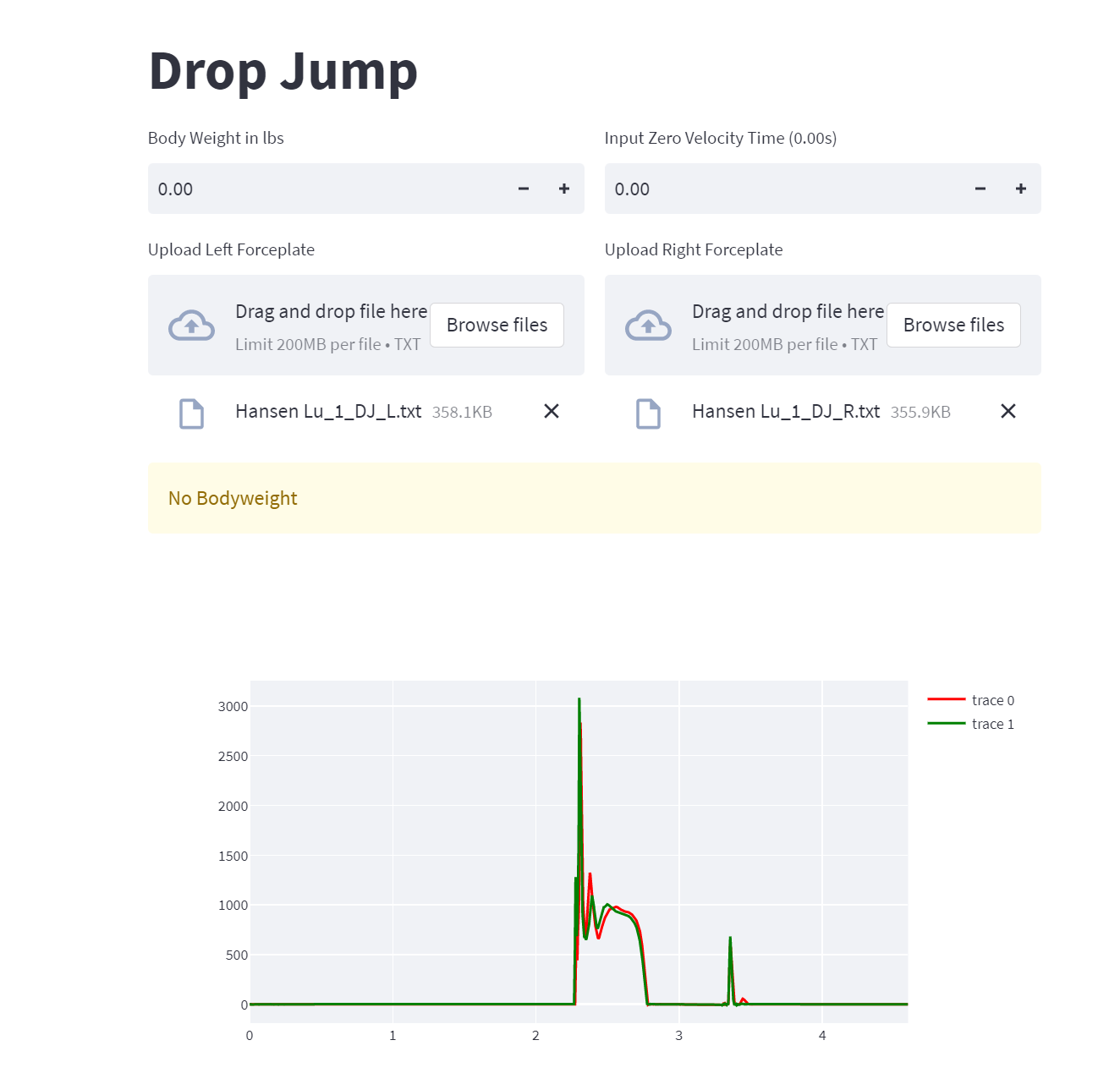This screenshot has width=1120, height=1084.
Task: Click the red trace 0 legend line
Action: pos(947,699)
